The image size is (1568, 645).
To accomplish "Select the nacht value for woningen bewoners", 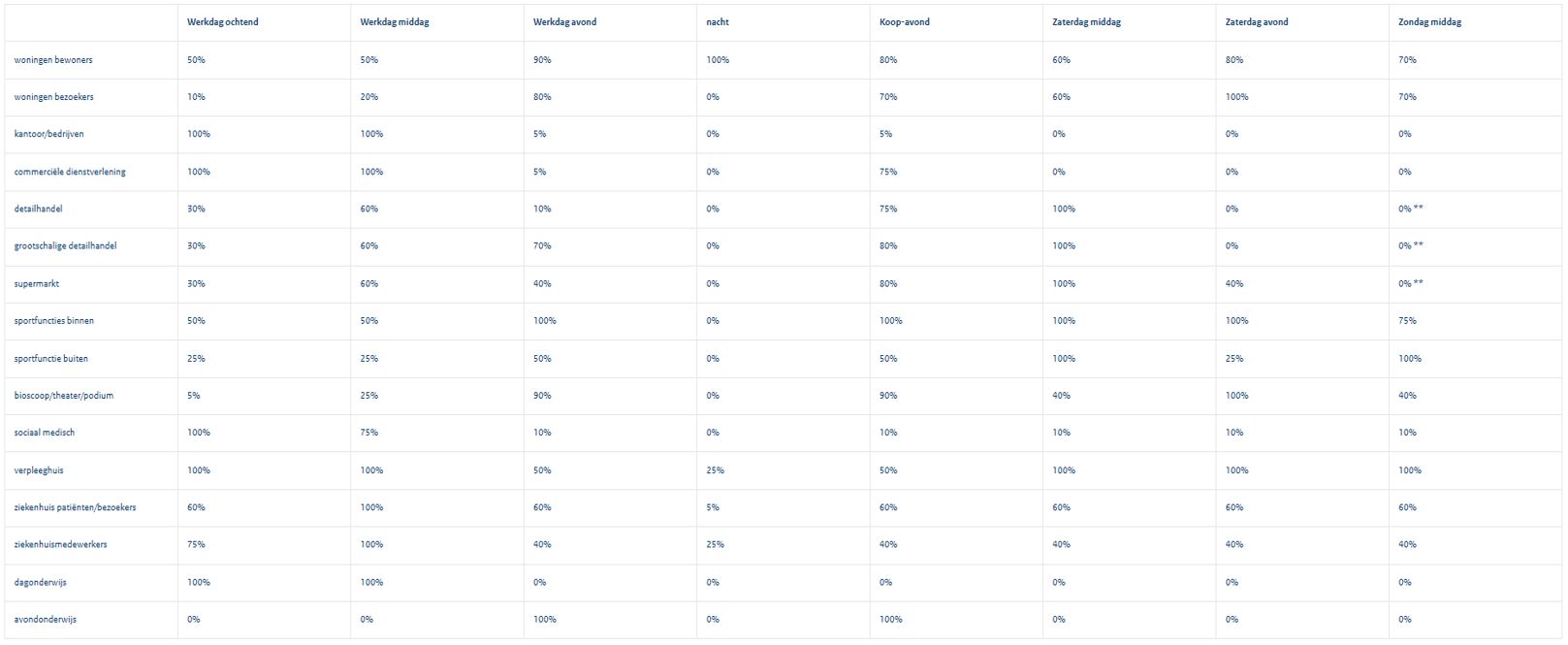I will point(718,60).
